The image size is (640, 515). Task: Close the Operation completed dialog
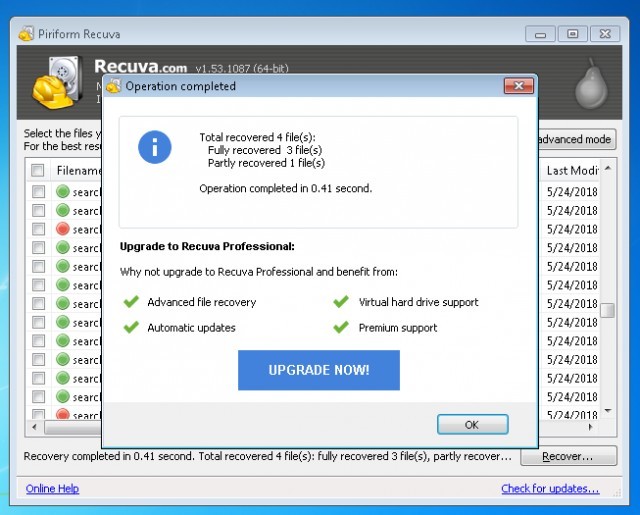pyautogui.click(x=518, y=86)
